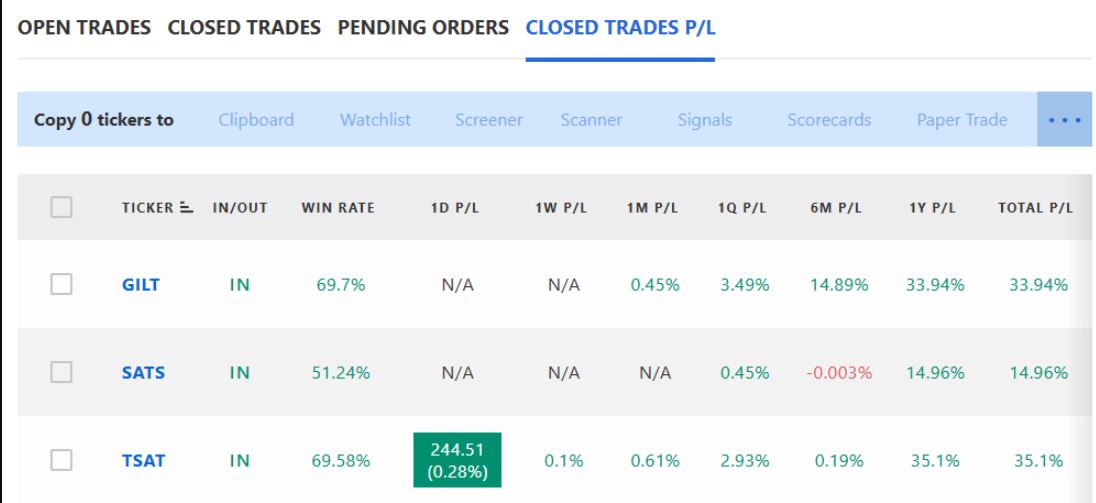Send tickers to Paper Trade

pyautogui.click(x=962, y=120)
